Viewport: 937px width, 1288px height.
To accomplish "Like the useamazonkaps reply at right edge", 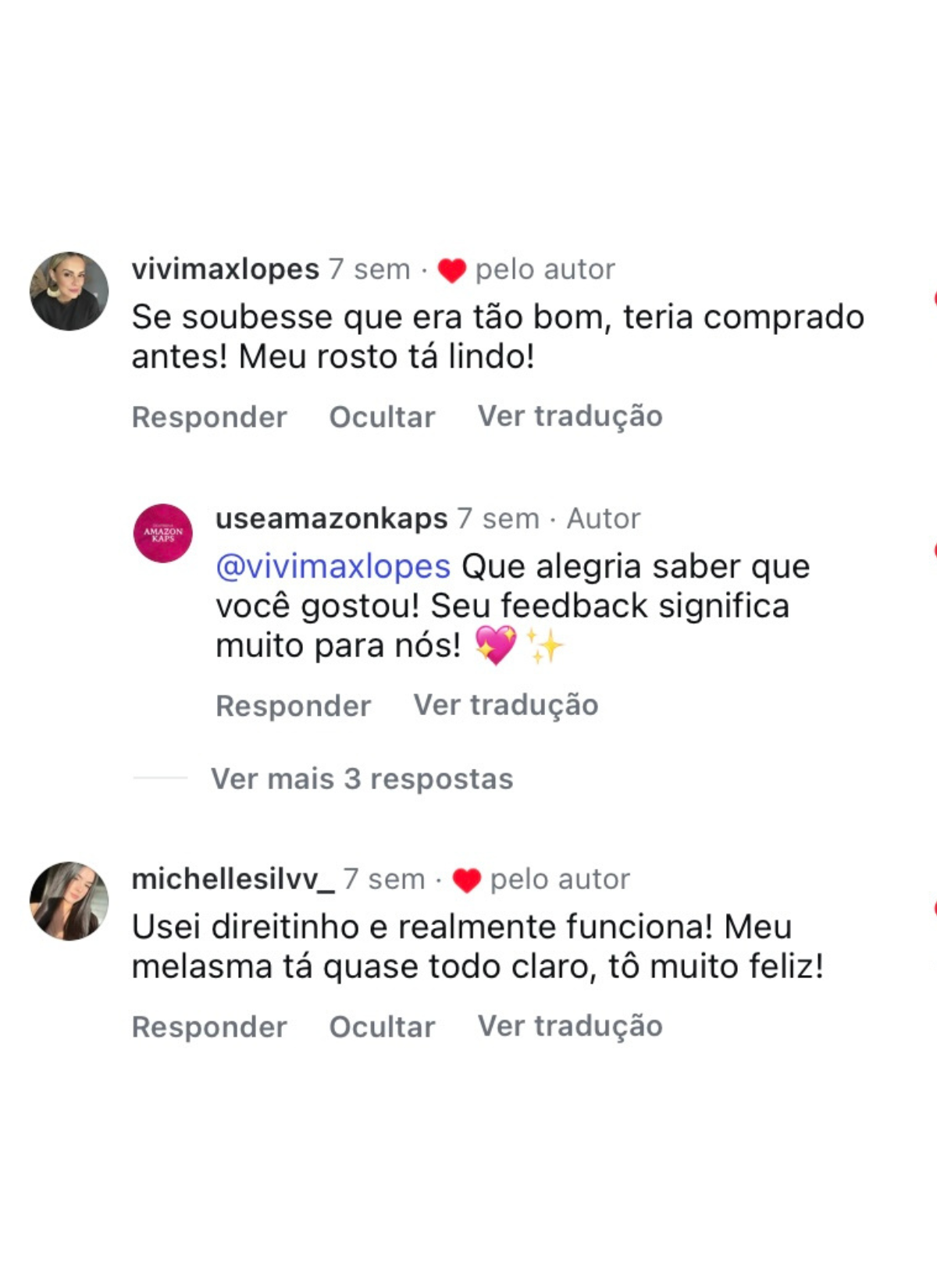I will click(934, 550).
